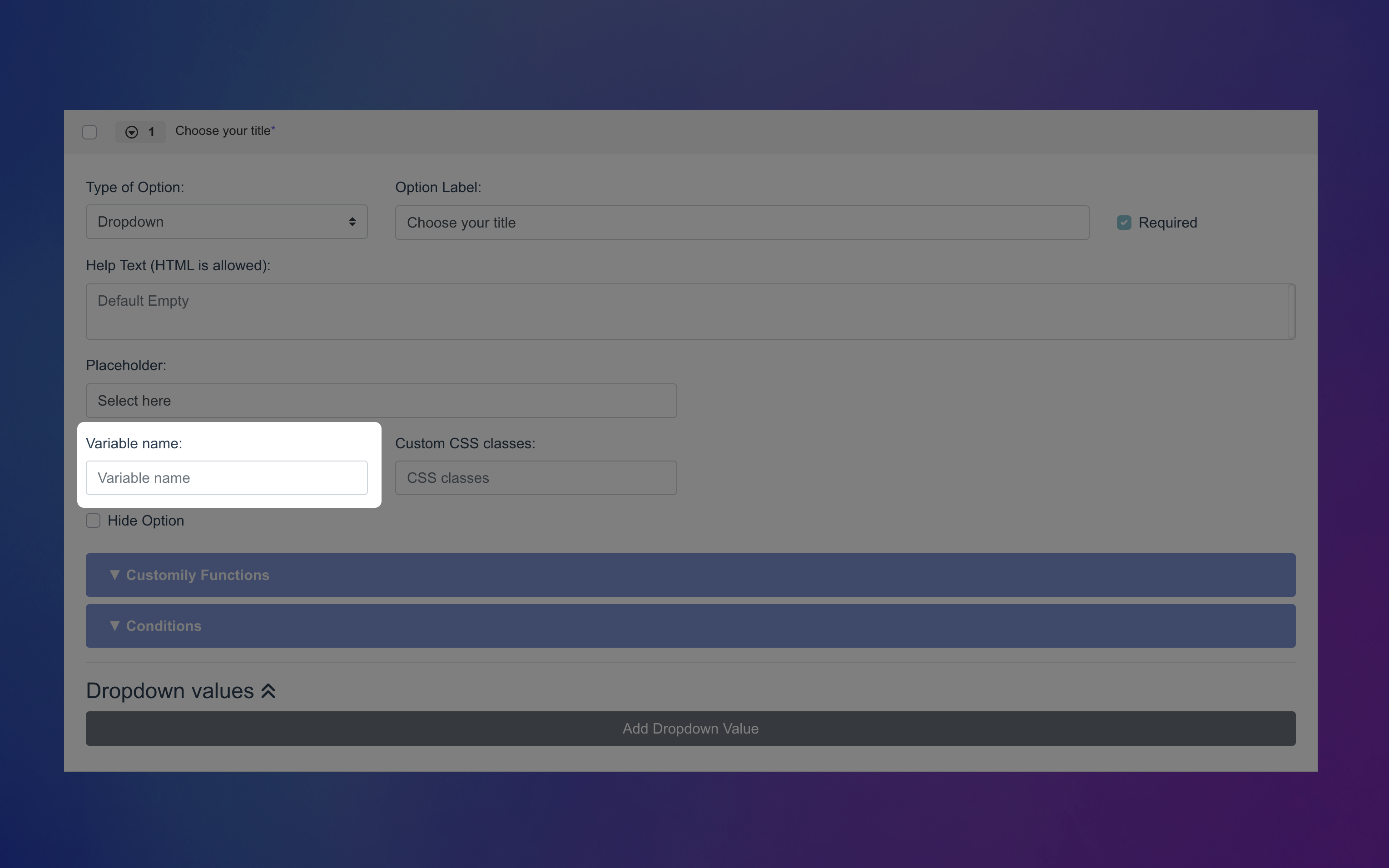The image size is (1389, 868).
Task: Expand option 1 using the circular chevron icon
Action: (x=131, y=132)
